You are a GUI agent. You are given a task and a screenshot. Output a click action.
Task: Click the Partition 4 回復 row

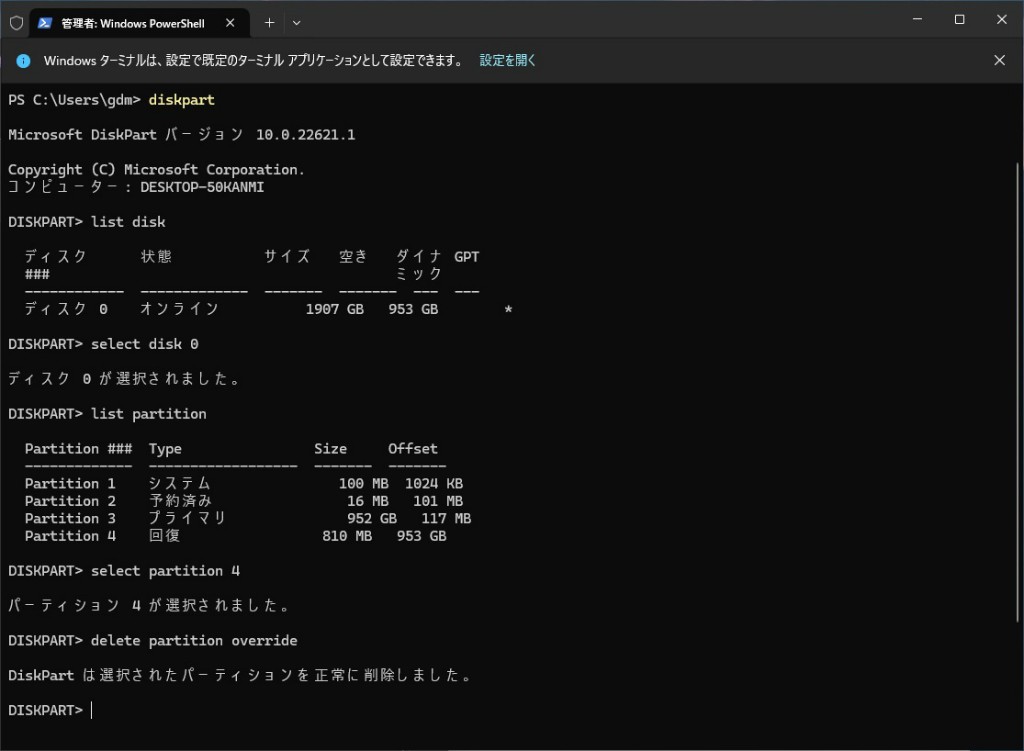click(x=235, y=536)
